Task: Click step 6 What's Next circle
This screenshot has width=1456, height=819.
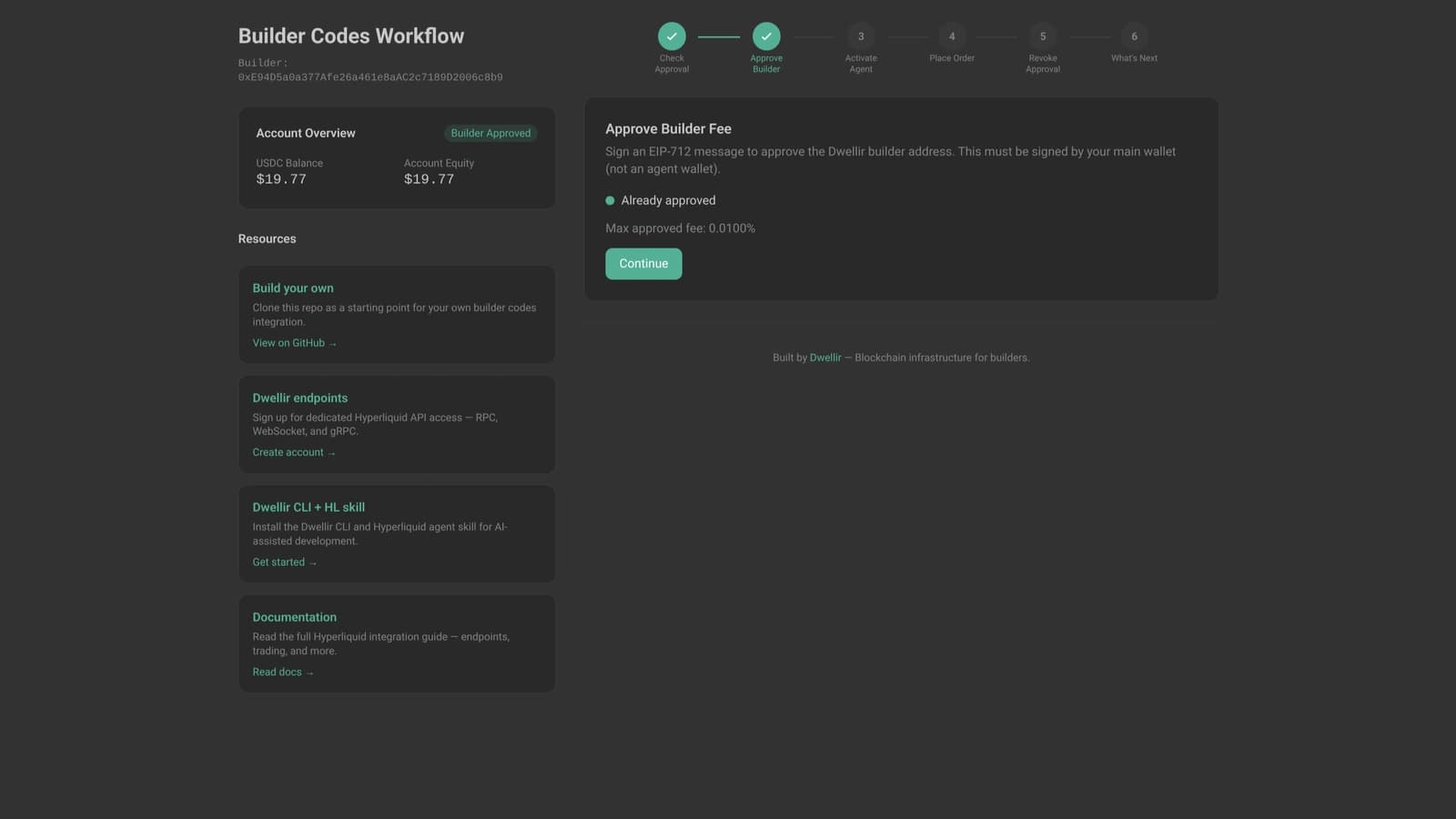Action: click(x=1134, y=36)
